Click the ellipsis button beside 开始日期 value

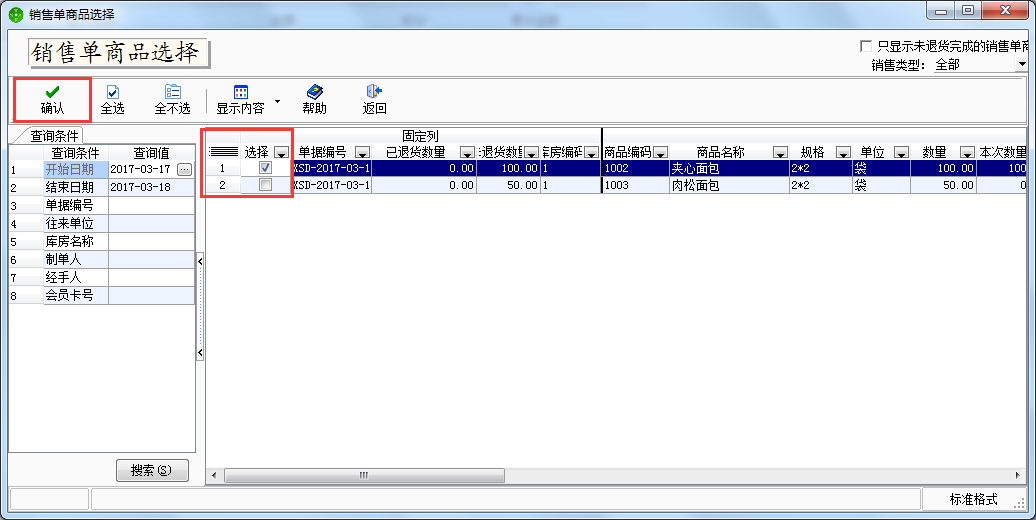coord(184,170)
